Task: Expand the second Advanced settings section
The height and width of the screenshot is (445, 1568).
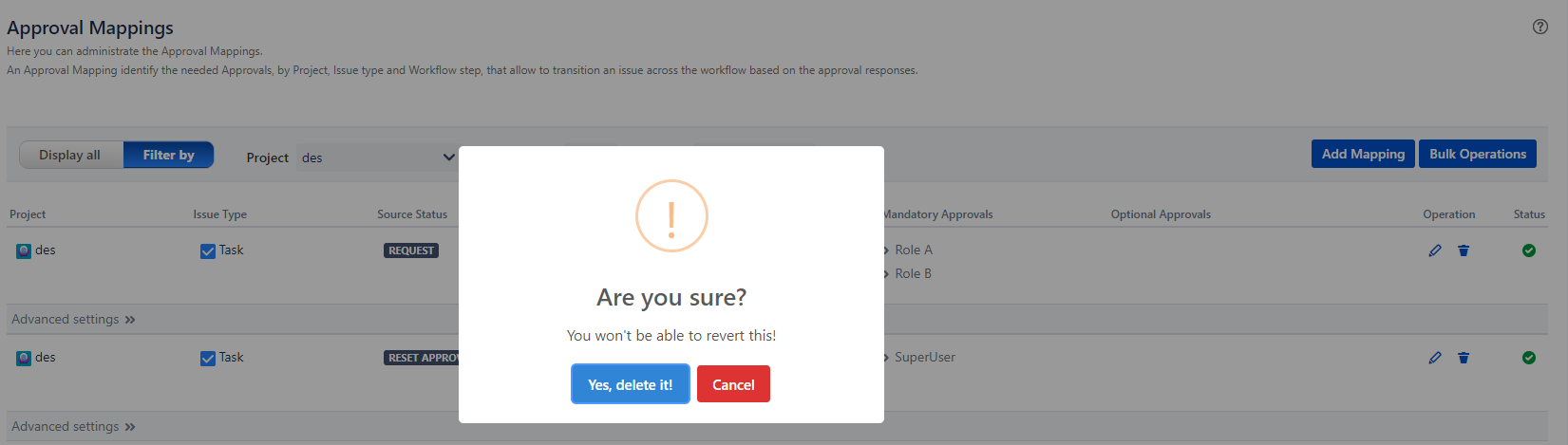Action: coord(73,427)
